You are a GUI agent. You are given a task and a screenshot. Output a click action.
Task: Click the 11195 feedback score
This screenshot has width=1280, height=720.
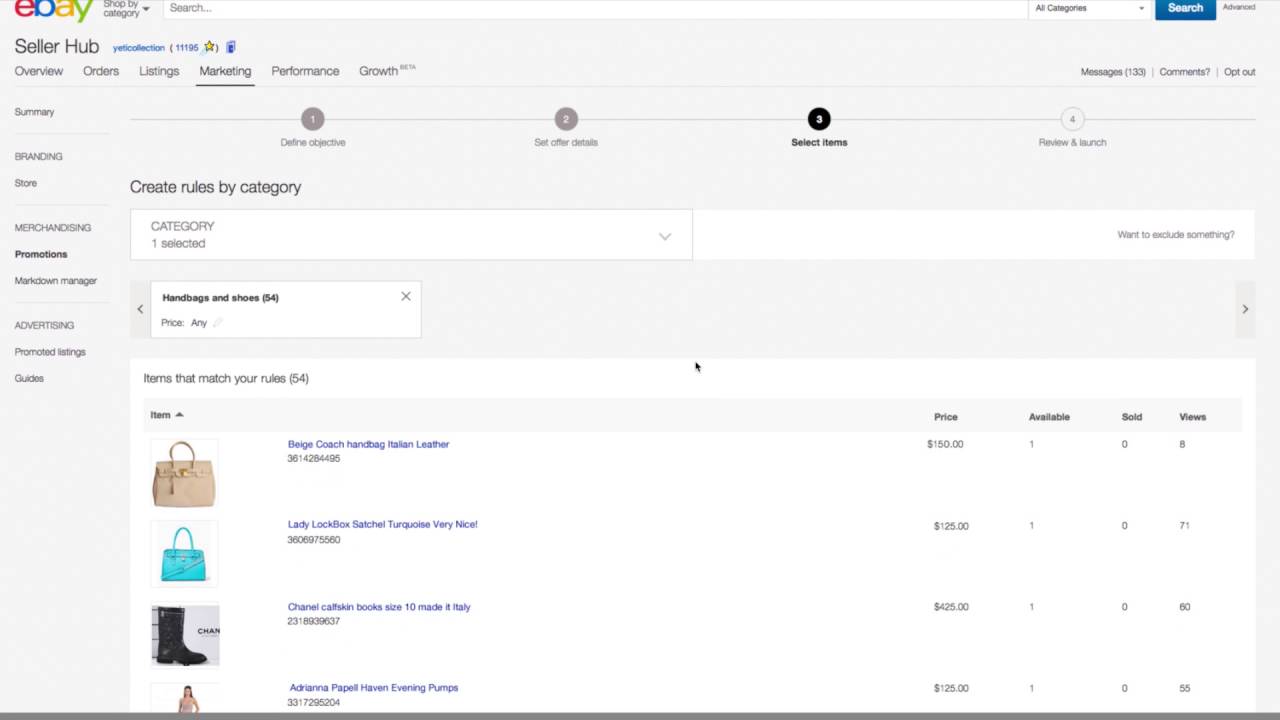tap(187, 48)
